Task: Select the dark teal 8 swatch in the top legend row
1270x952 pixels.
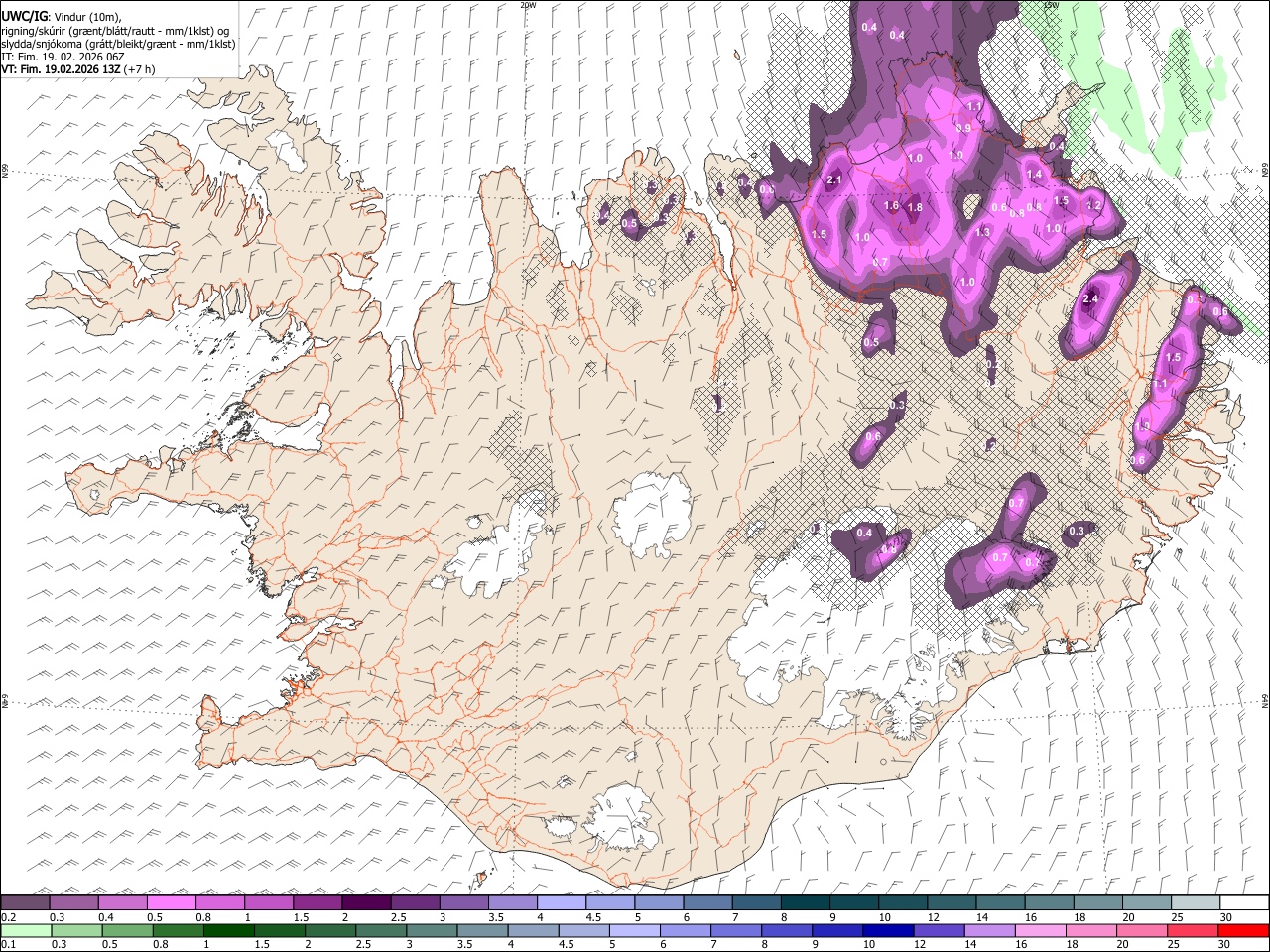Action: 806,902
